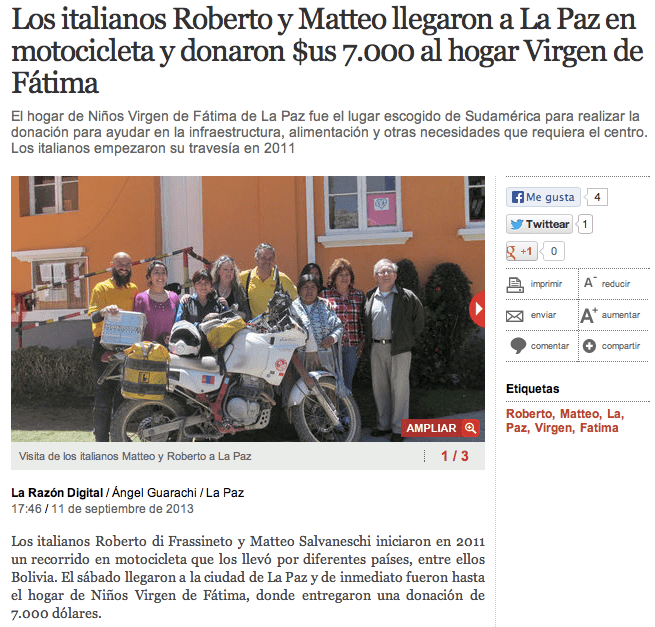Go to next photo with red arrow
Viewport: 655px width, 627px height.
pyautogui.click(x=478, y=309)
